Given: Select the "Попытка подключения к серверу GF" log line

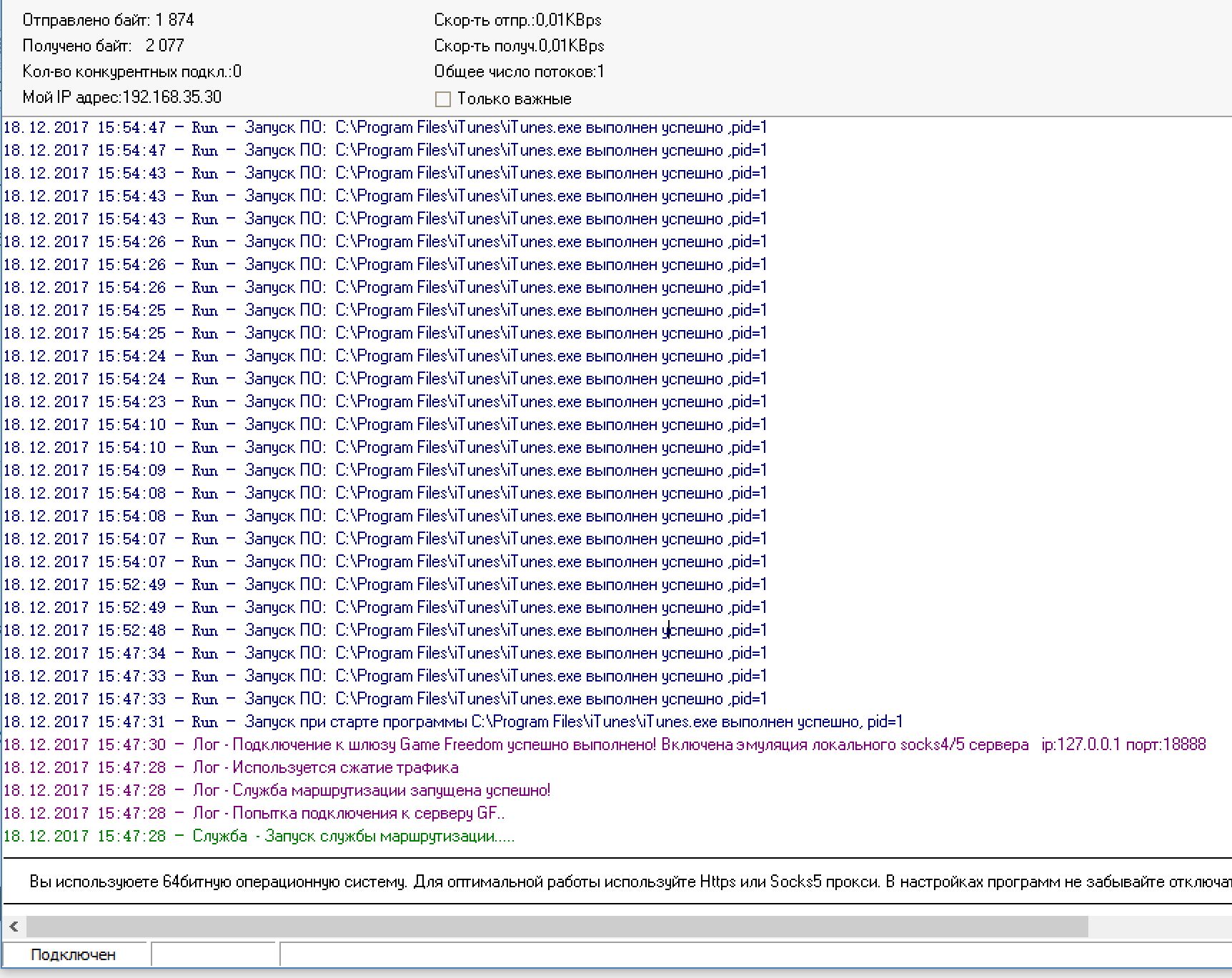Looking at the screenshot, I should pos(368,814).
